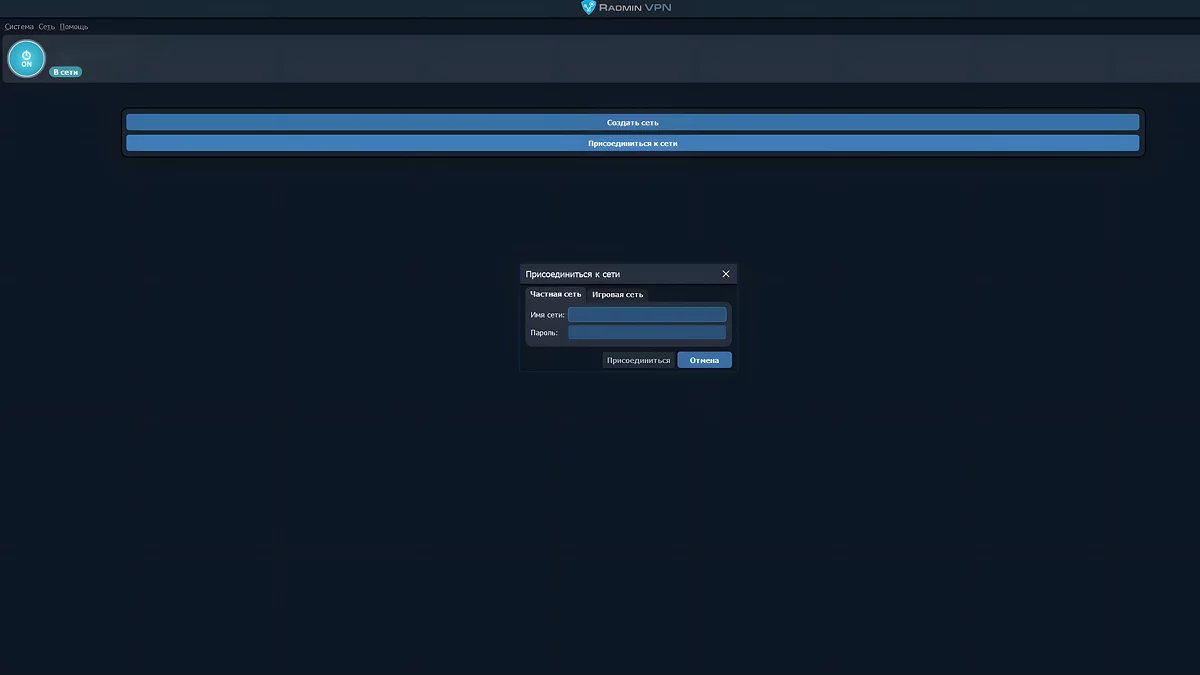1200x675 pixels.
Task: Switch to the Игровая сеть tab
Action: coord(617,295)
